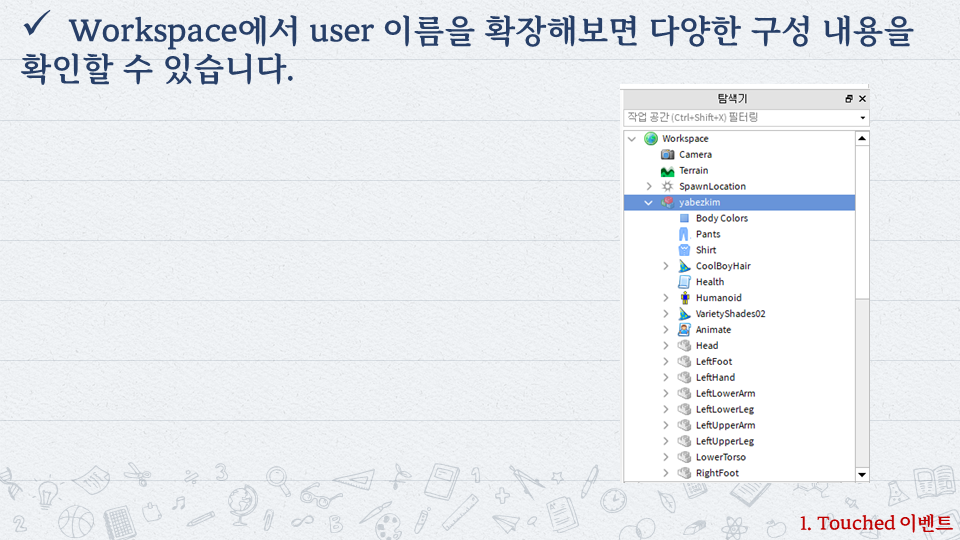
Task: Click the Shirt icon
Action: click(x=684, y=250)
